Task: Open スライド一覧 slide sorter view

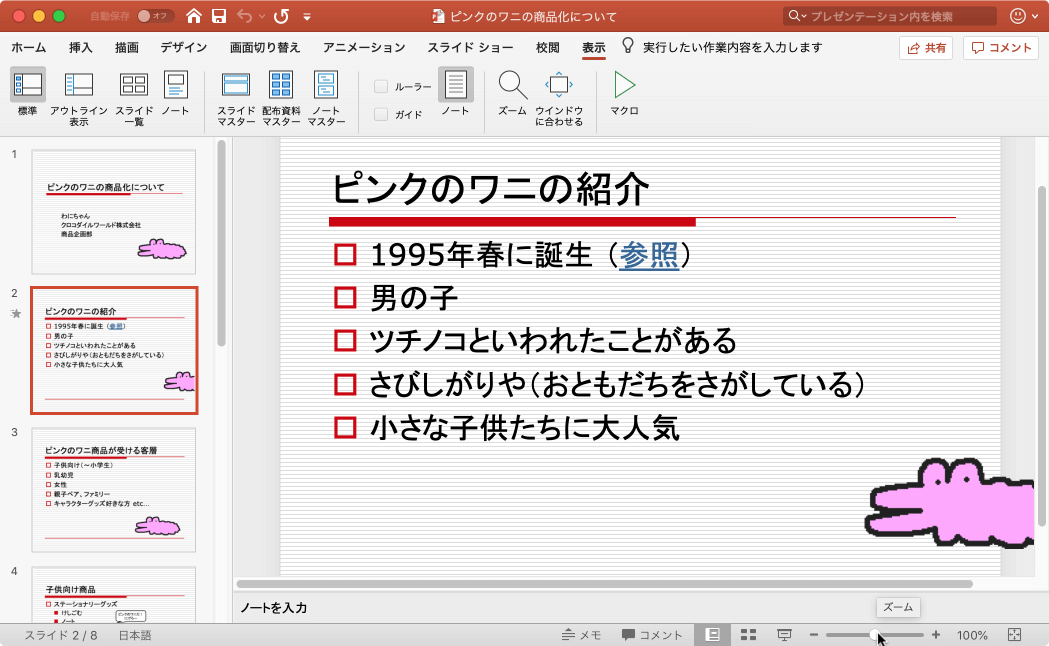Action: pos(134,85)
